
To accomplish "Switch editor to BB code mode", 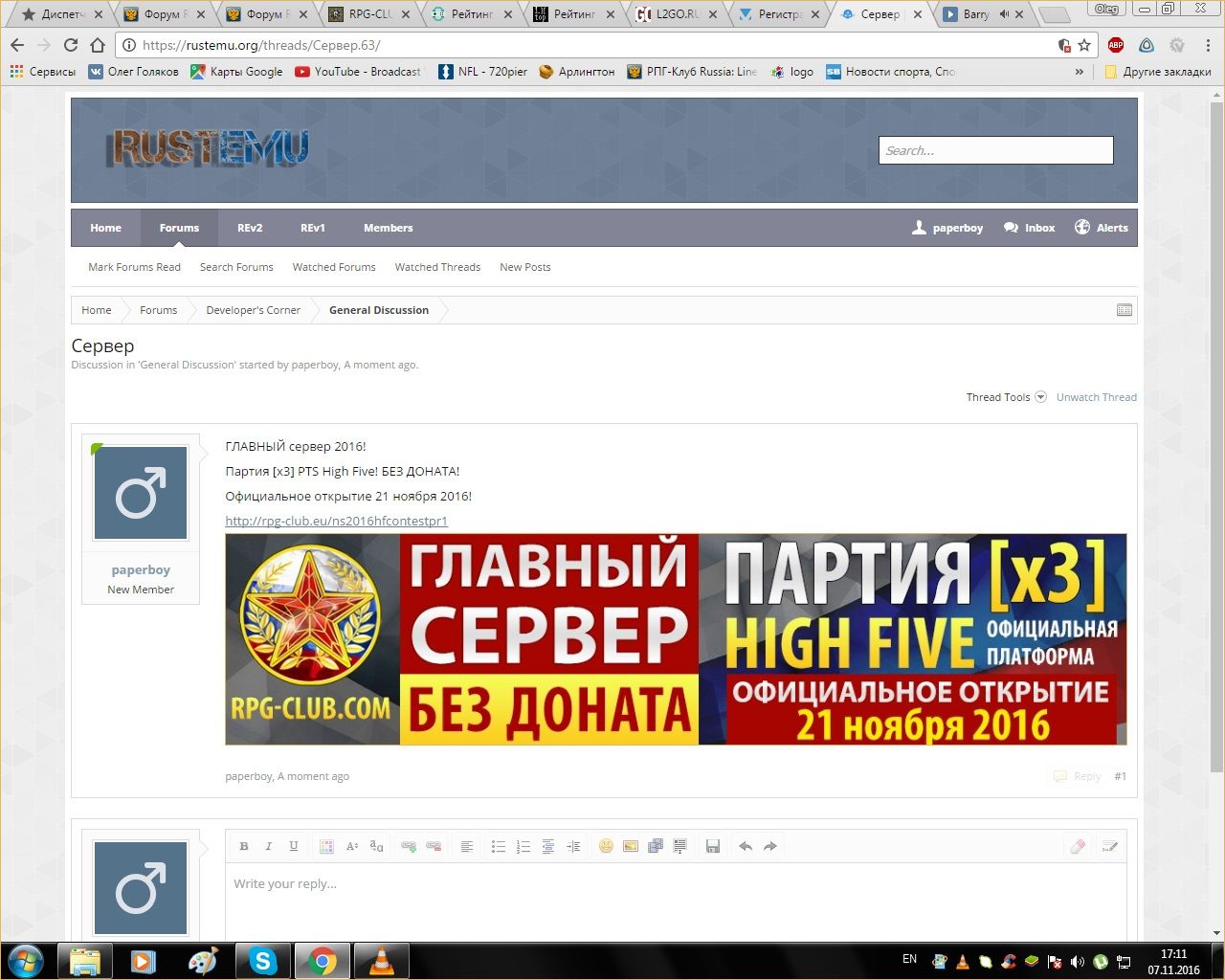I will point(1110,846).
